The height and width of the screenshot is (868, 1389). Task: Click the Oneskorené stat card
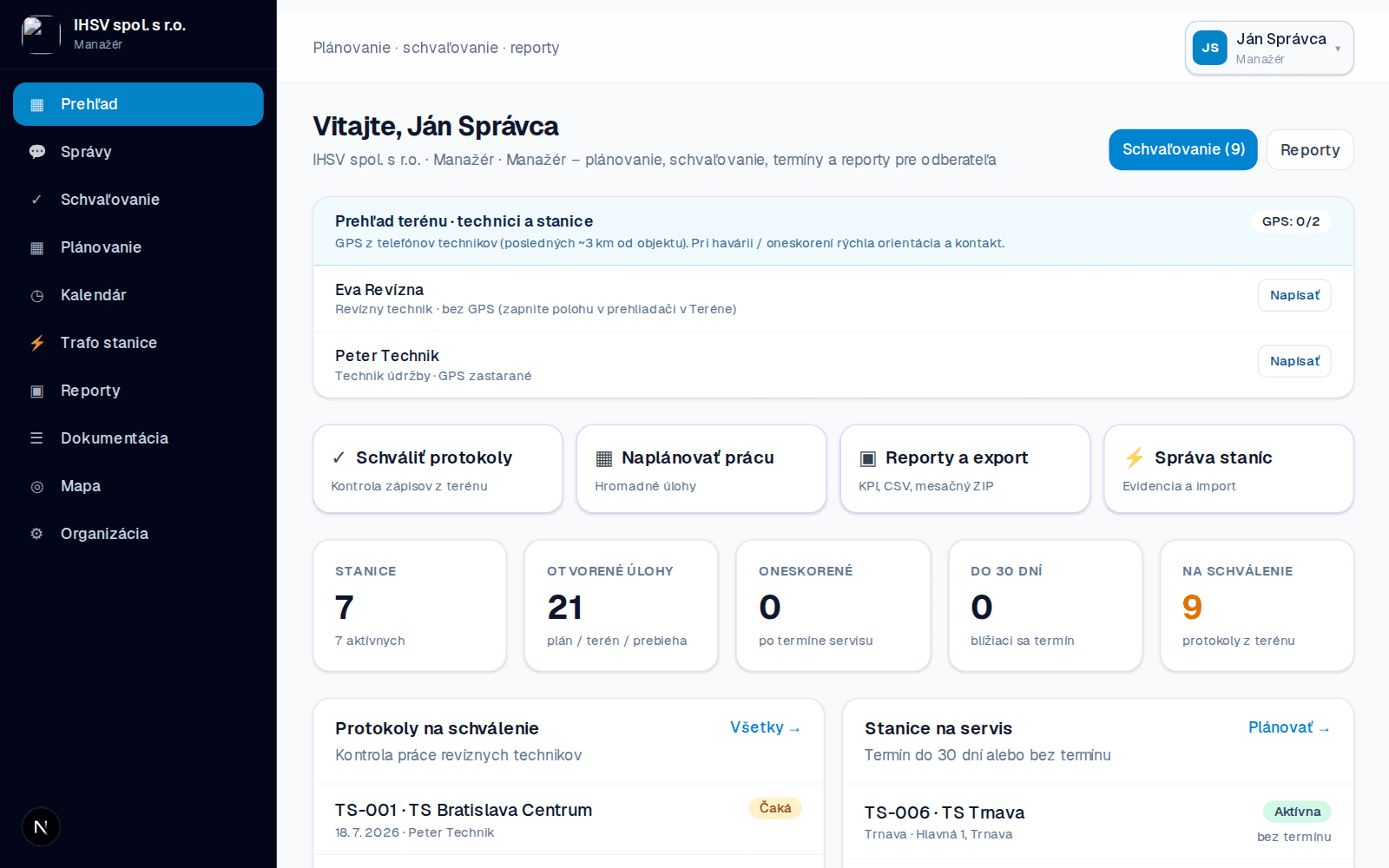point(833,606)
